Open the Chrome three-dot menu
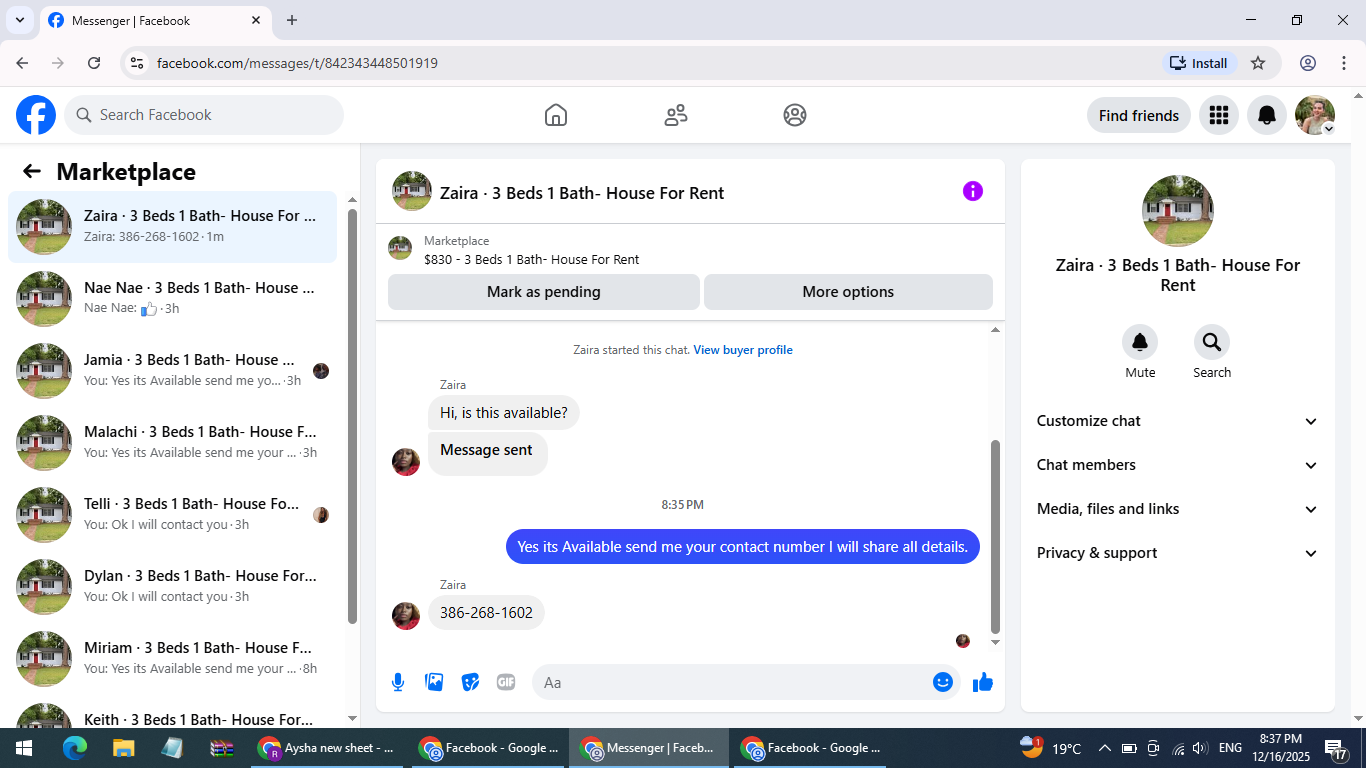Viewport: 1366px width, 768px height. pos(1344,63)
